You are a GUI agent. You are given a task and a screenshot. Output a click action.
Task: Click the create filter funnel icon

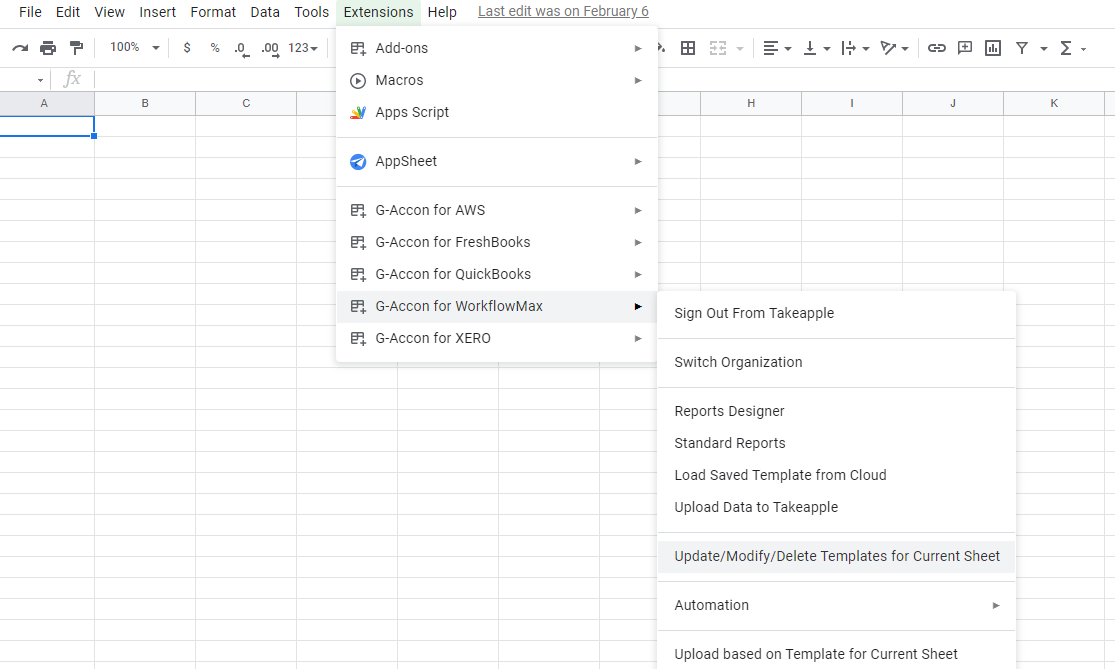[1022, 48]
